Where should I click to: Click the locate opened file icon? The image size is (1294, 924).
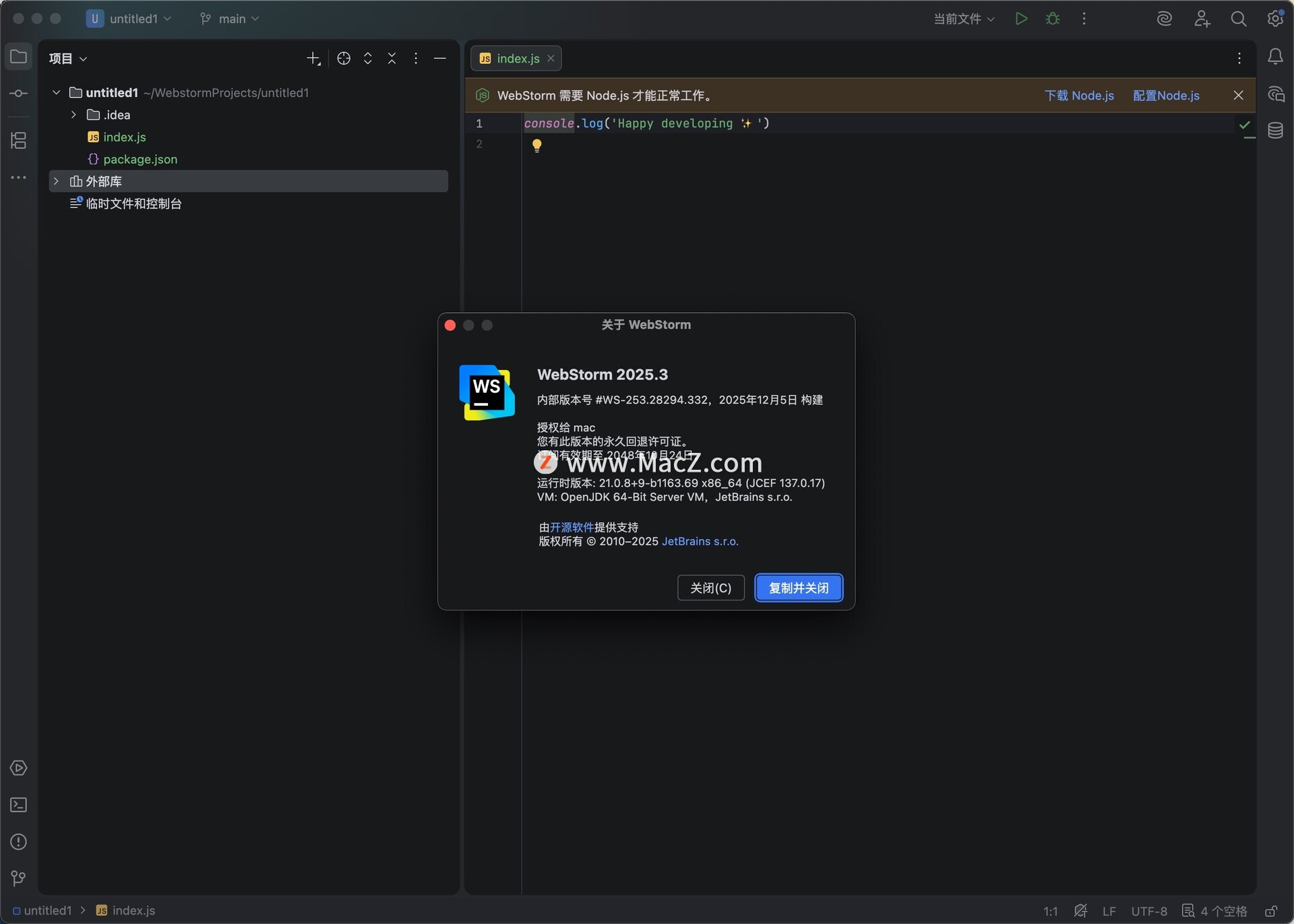344,59
